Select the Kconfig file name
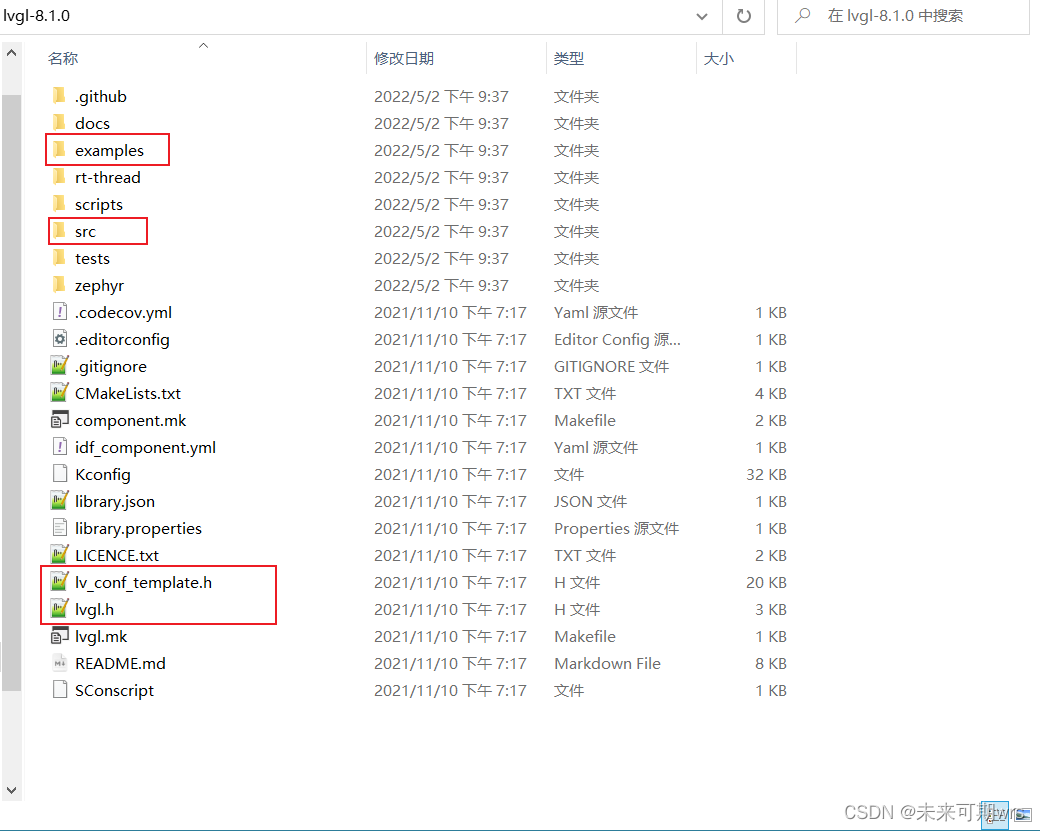The image size is (1040, 831). (103, 474)
